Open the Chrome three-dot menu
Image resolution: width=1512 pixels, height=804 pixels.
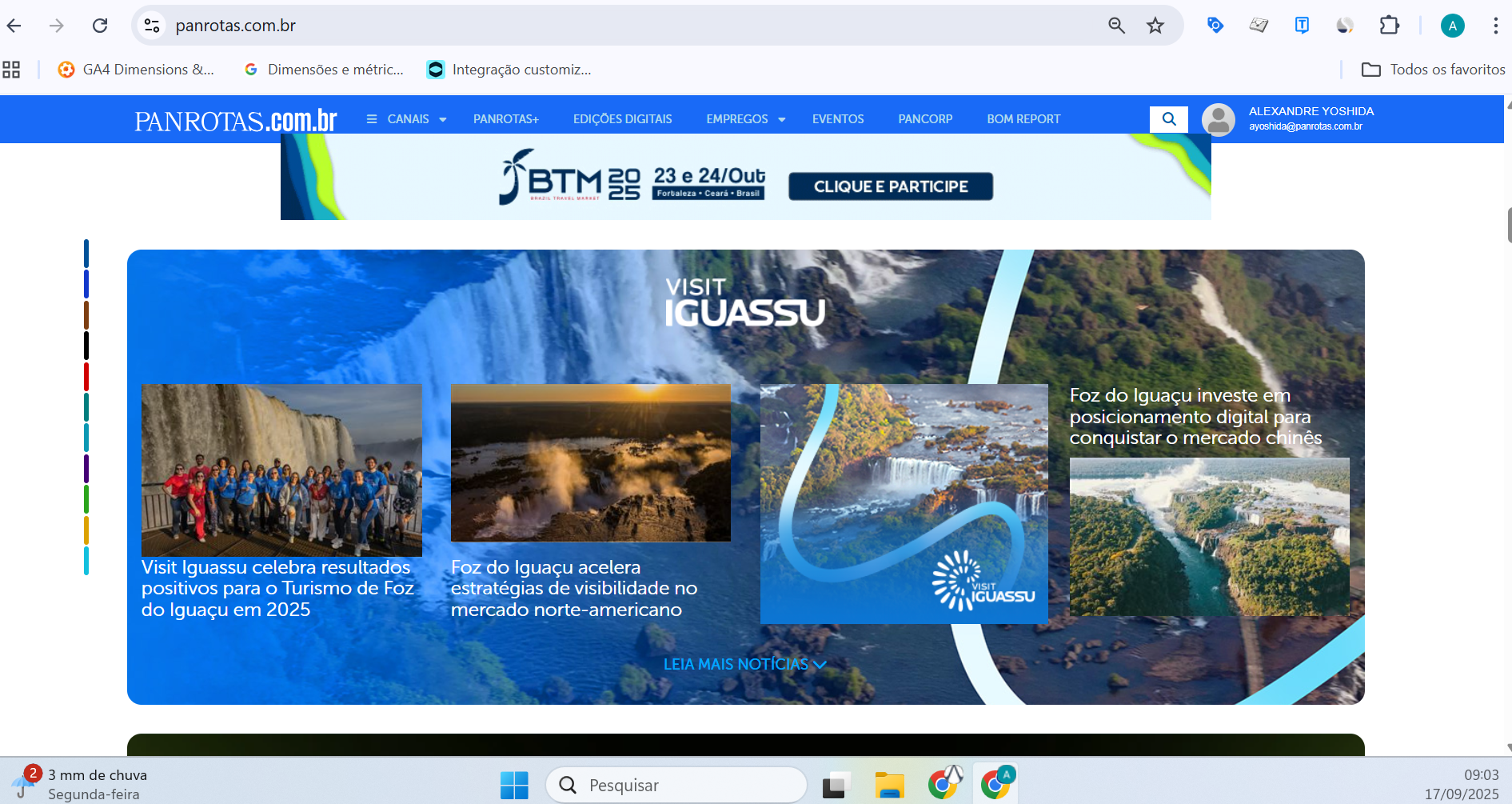click(x=1494, y=26)
